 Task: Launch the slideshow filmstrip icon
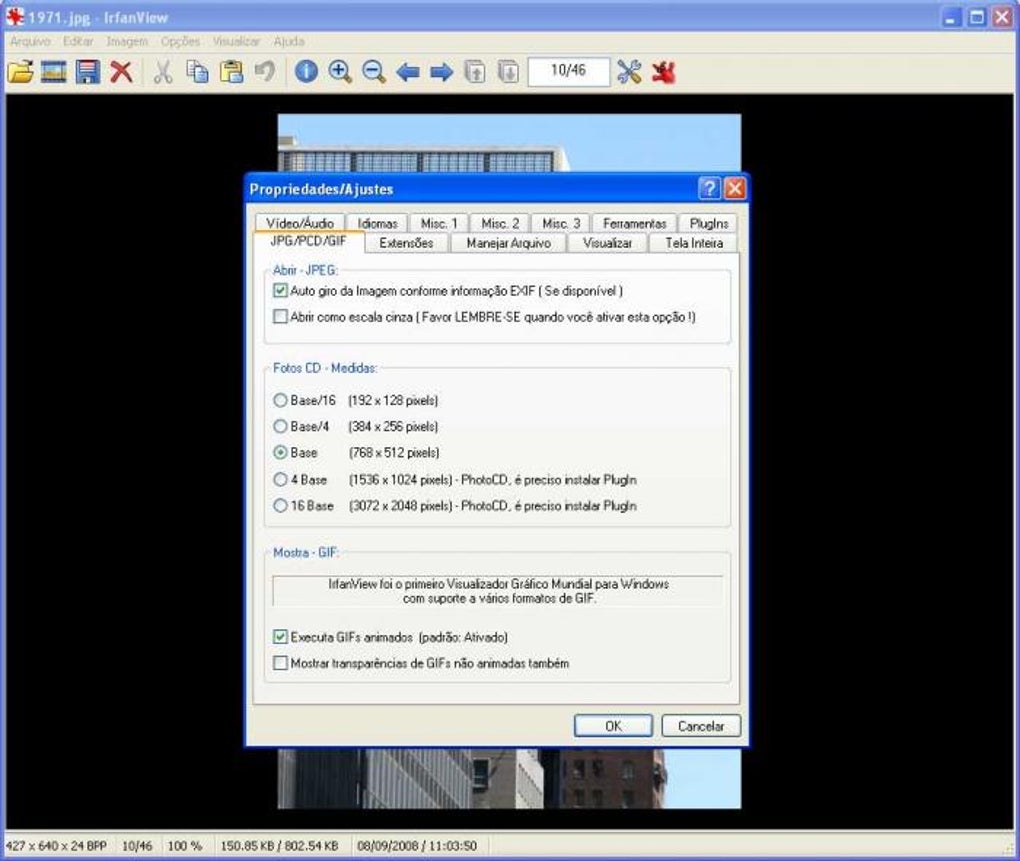click(54, 71)
